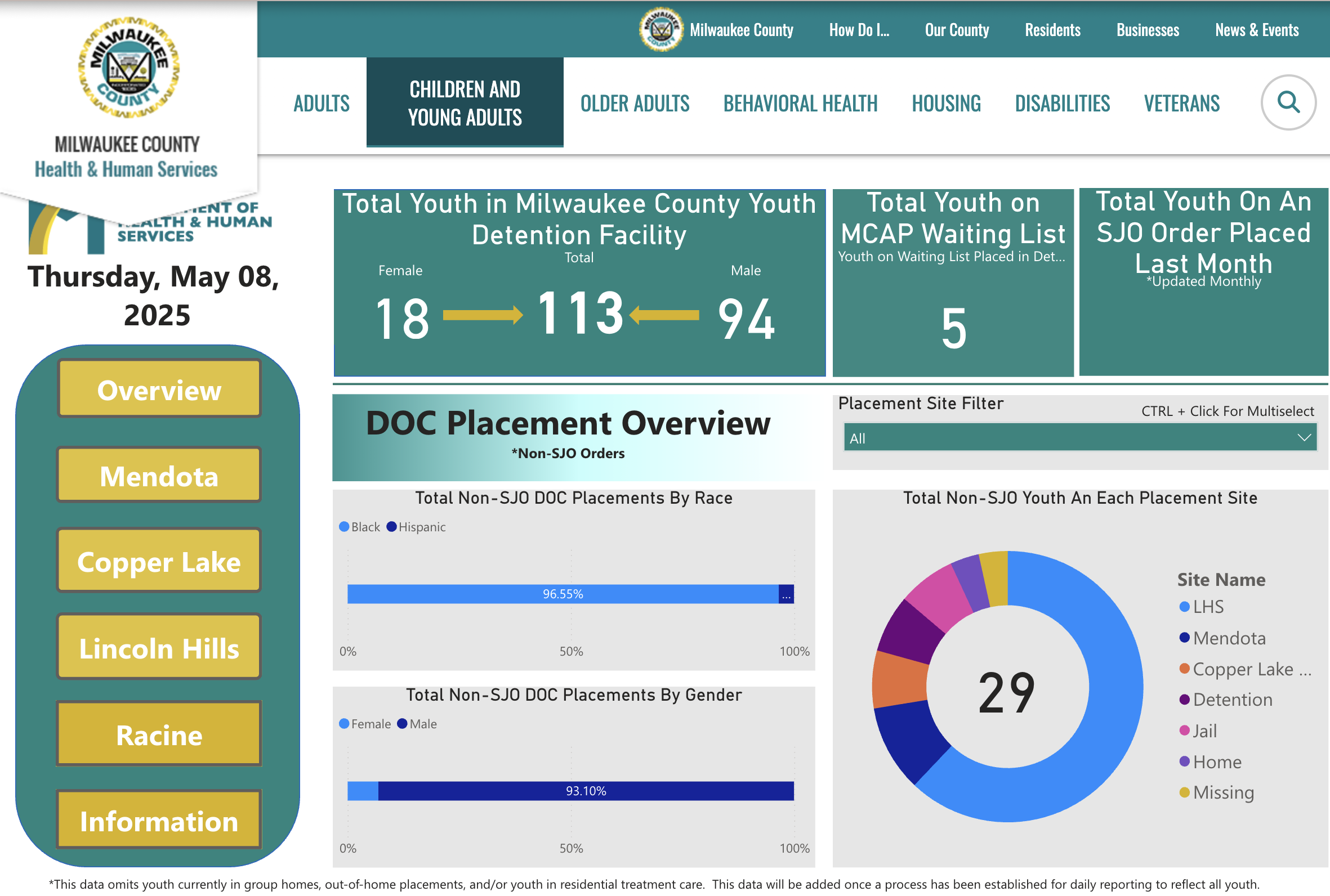Expand the Placement Site Filter dropdown
This screenshot has width=1330, height=896.
1080,438
